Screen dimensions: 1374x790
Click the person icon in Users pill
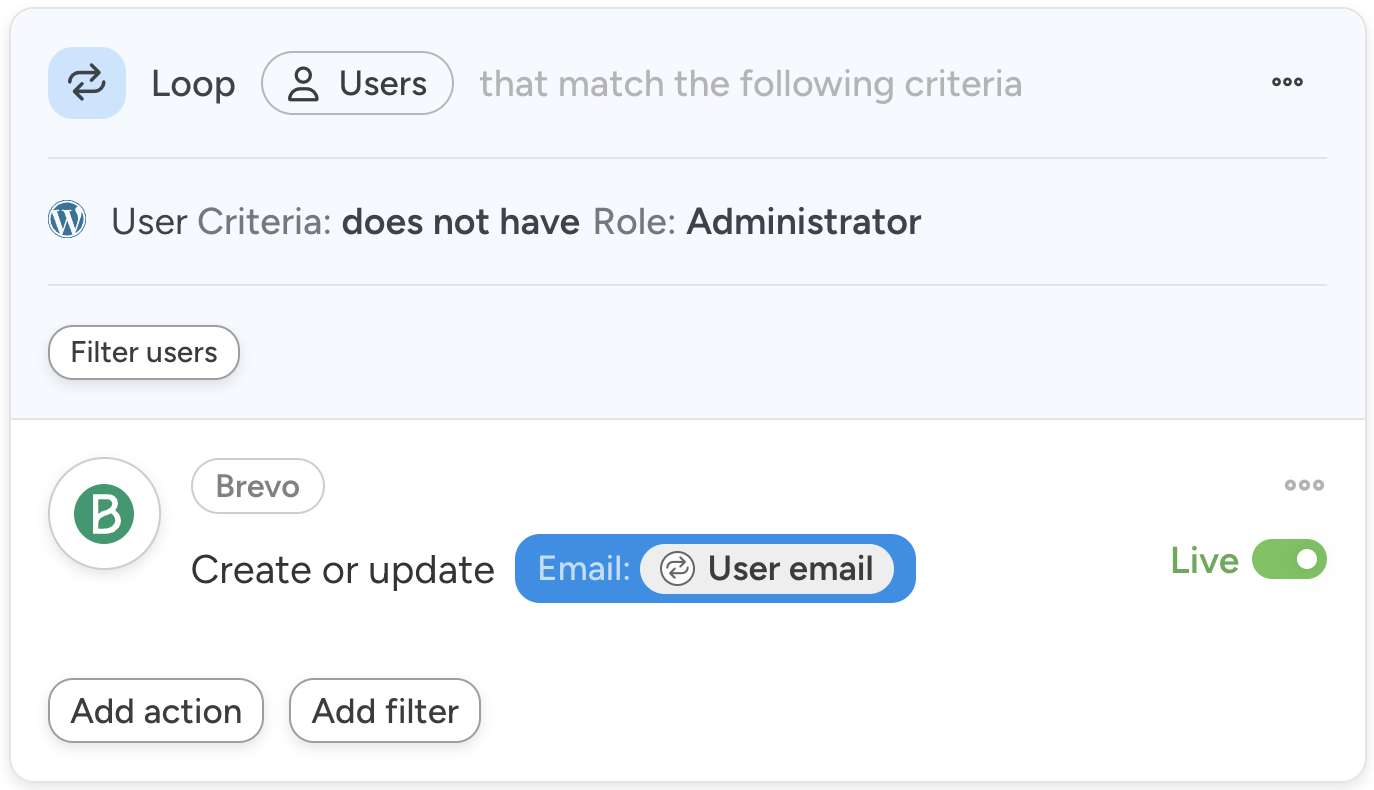302,84
